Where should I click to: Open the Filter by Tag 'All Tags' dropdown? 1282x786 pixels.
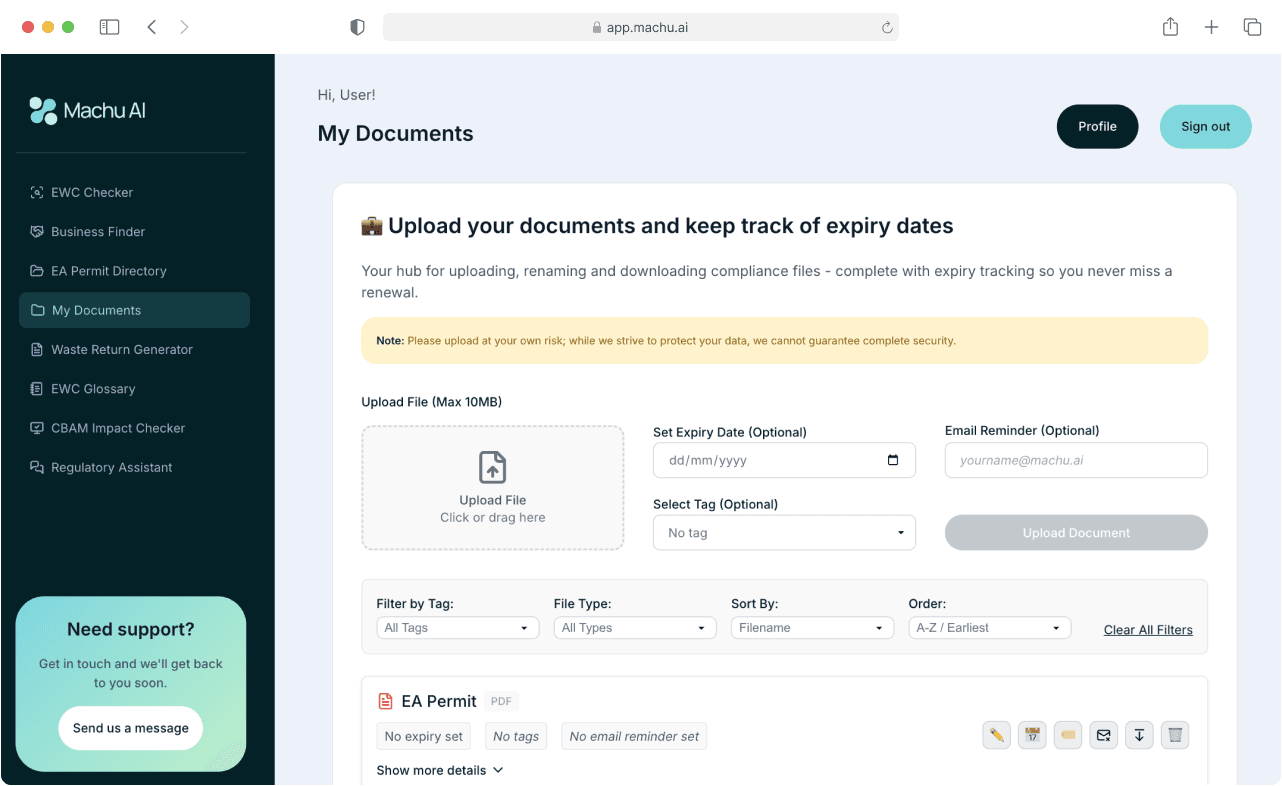click(458, 628)
